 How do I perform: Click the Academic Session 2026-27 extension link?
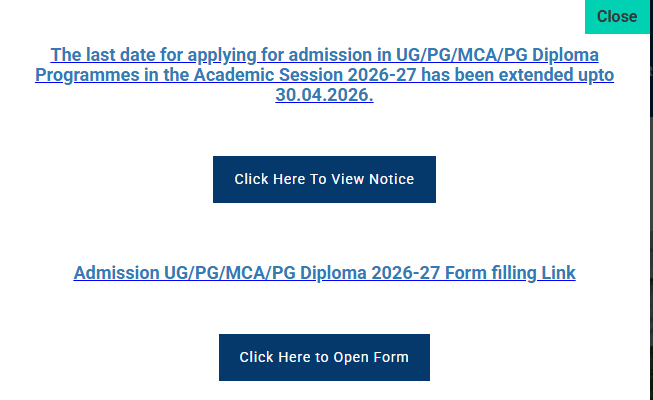click(324, 76)
